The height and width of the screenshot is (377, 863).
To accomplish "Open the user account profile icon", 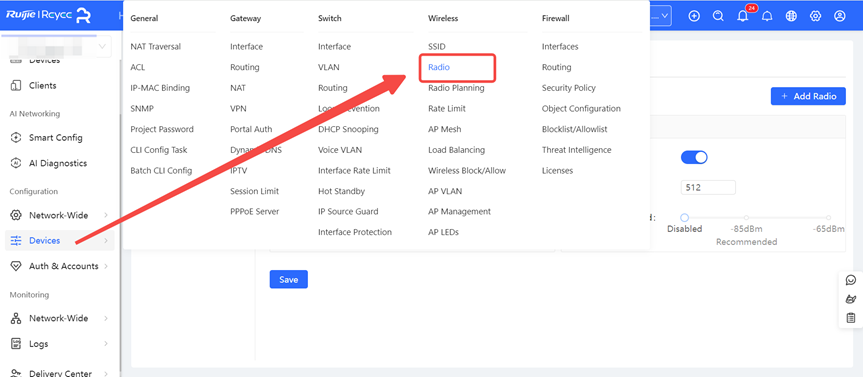I will (839, 16).
